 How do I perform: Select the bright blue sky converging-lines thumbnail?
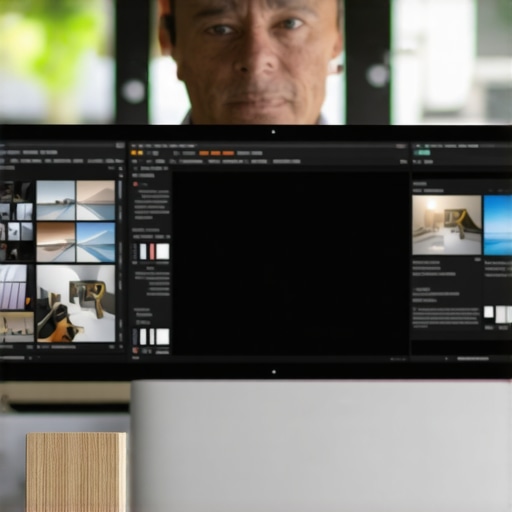coord(96,242)
